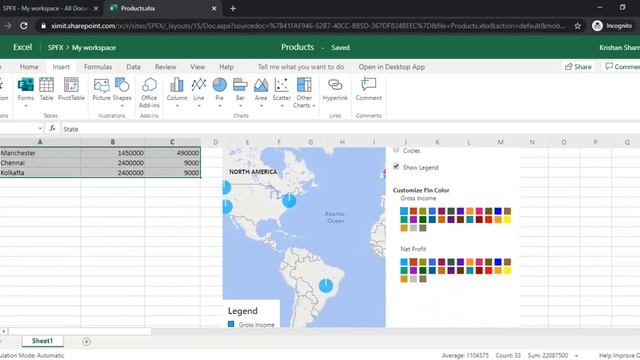
Task: Click the fx insert function icon
Action: tap(52, 129)
